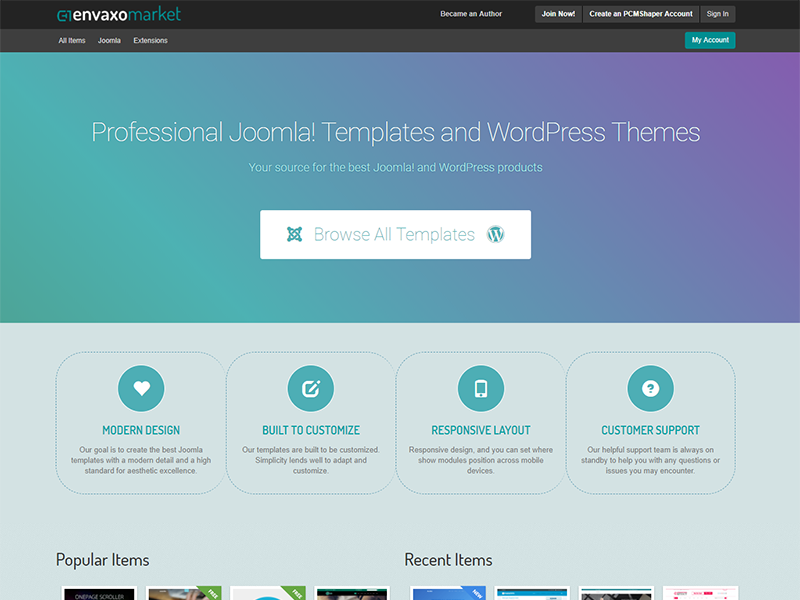Click the RESPONSIVE LAYOUT heading
This screenshot has width=800, height=600.
tap(481, 430)
